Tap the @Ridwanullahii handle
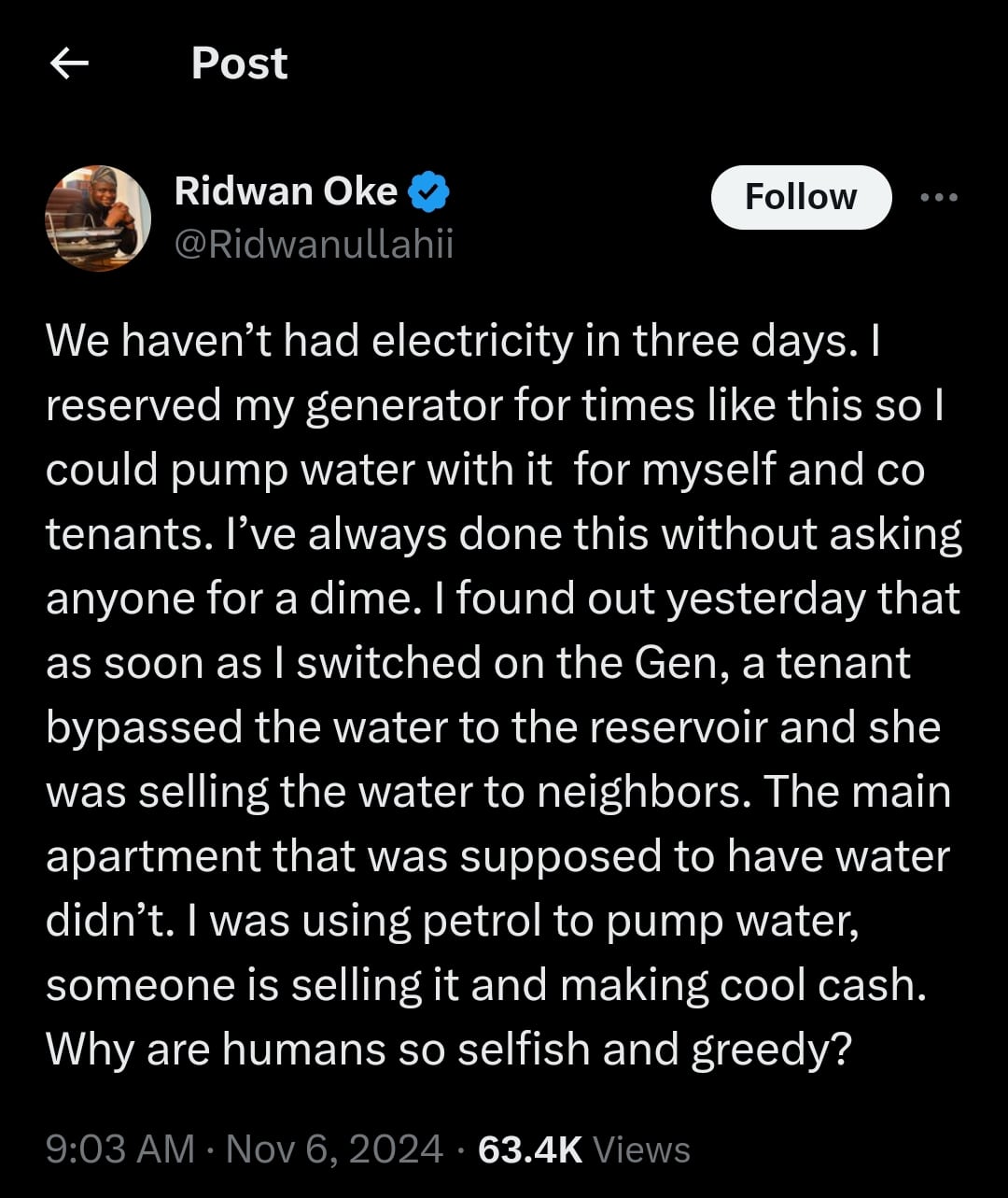This screenshot has width=1008, height=1198. coord(314,245)
